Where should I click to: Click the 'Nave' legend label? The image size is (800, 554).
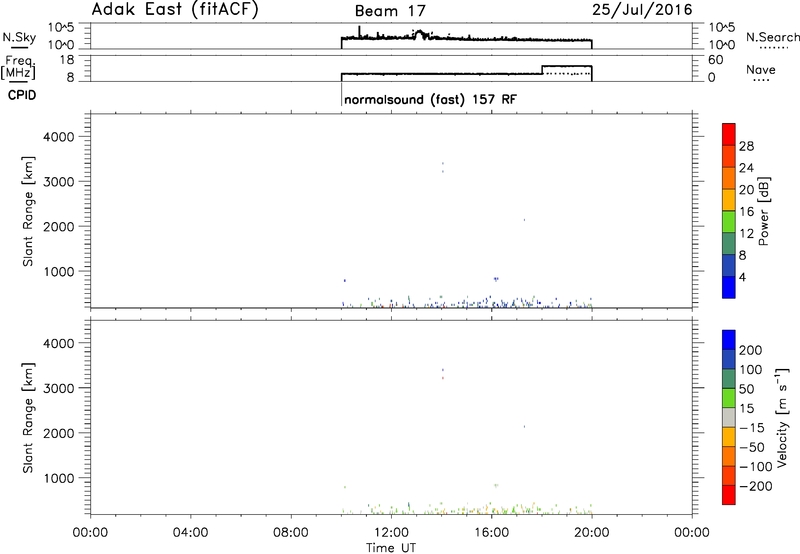760,69
